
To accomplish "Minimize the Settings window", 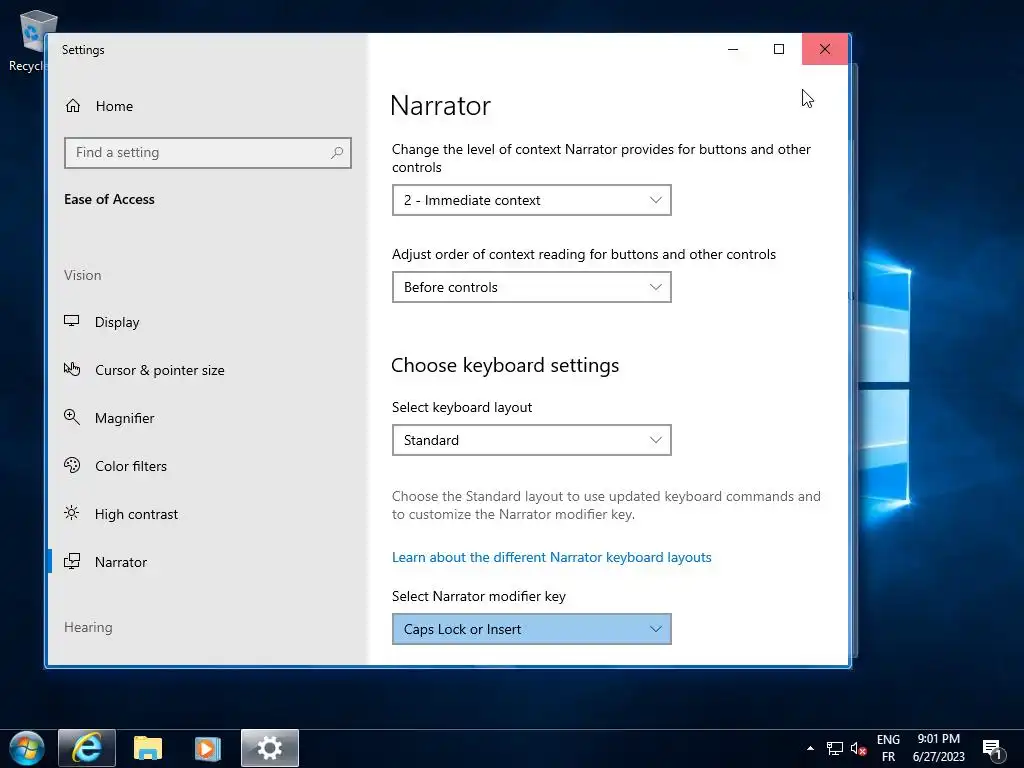I will coord(733,49).
